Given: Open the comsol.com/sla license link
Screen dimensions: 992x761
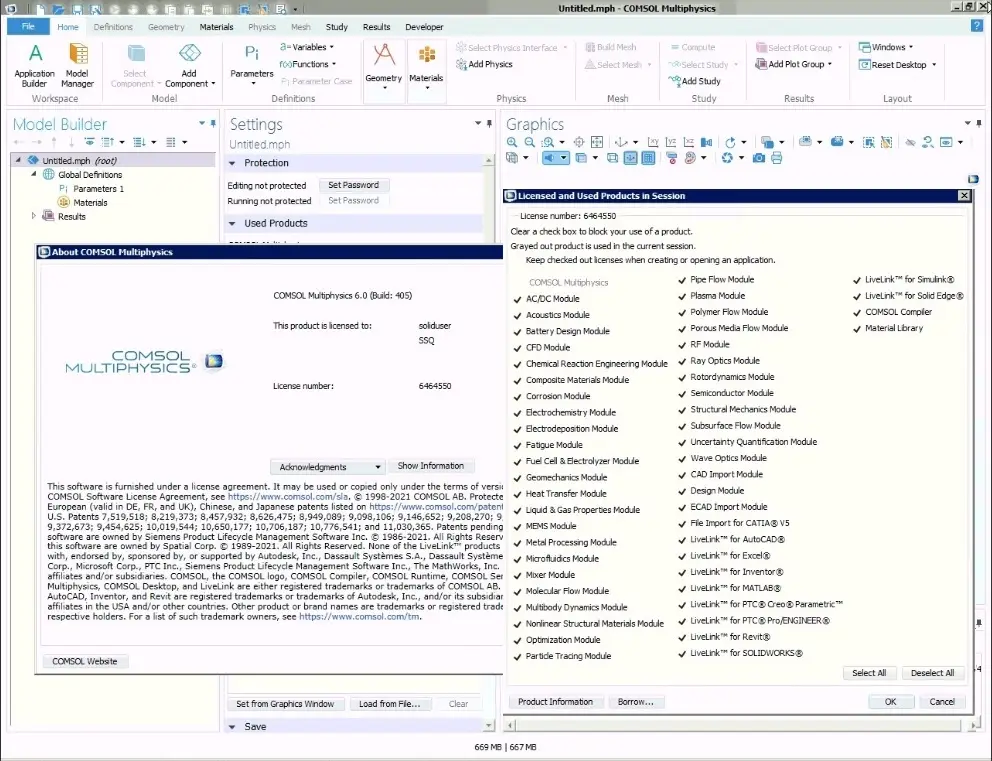Looking at the screenshot, I should (x=288, y=497).
